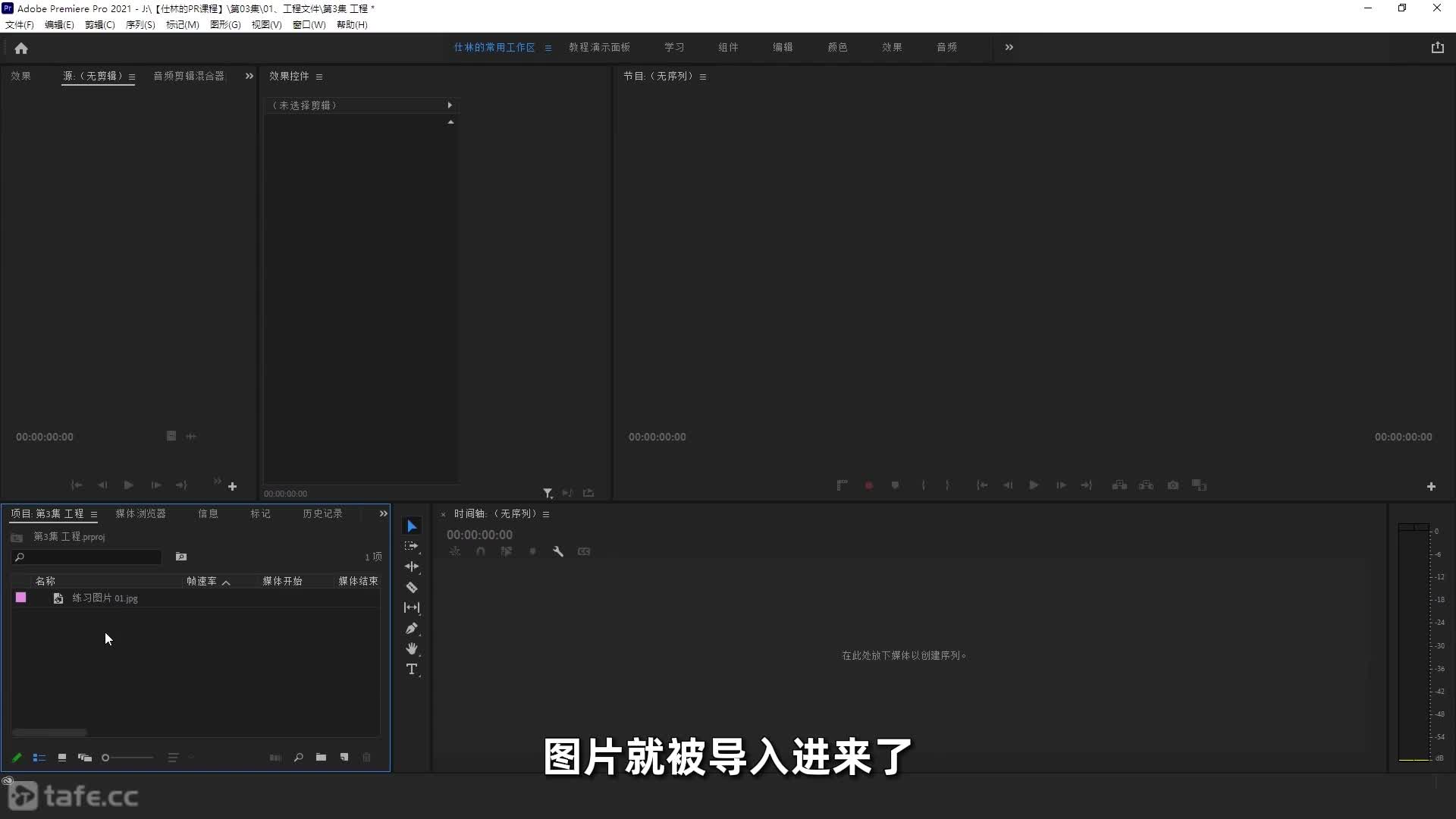
Task: Switch to 媒体浏览器 tab
Action: point(140,513)
